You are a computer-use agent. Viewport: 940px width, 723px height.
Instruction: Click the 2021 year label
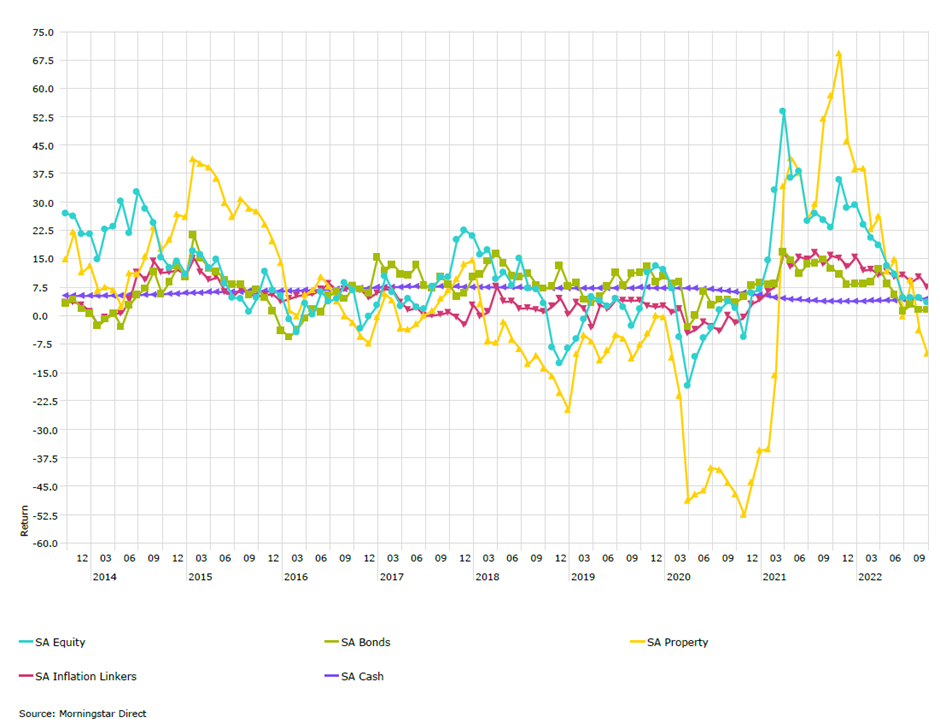tap(774, 577)
